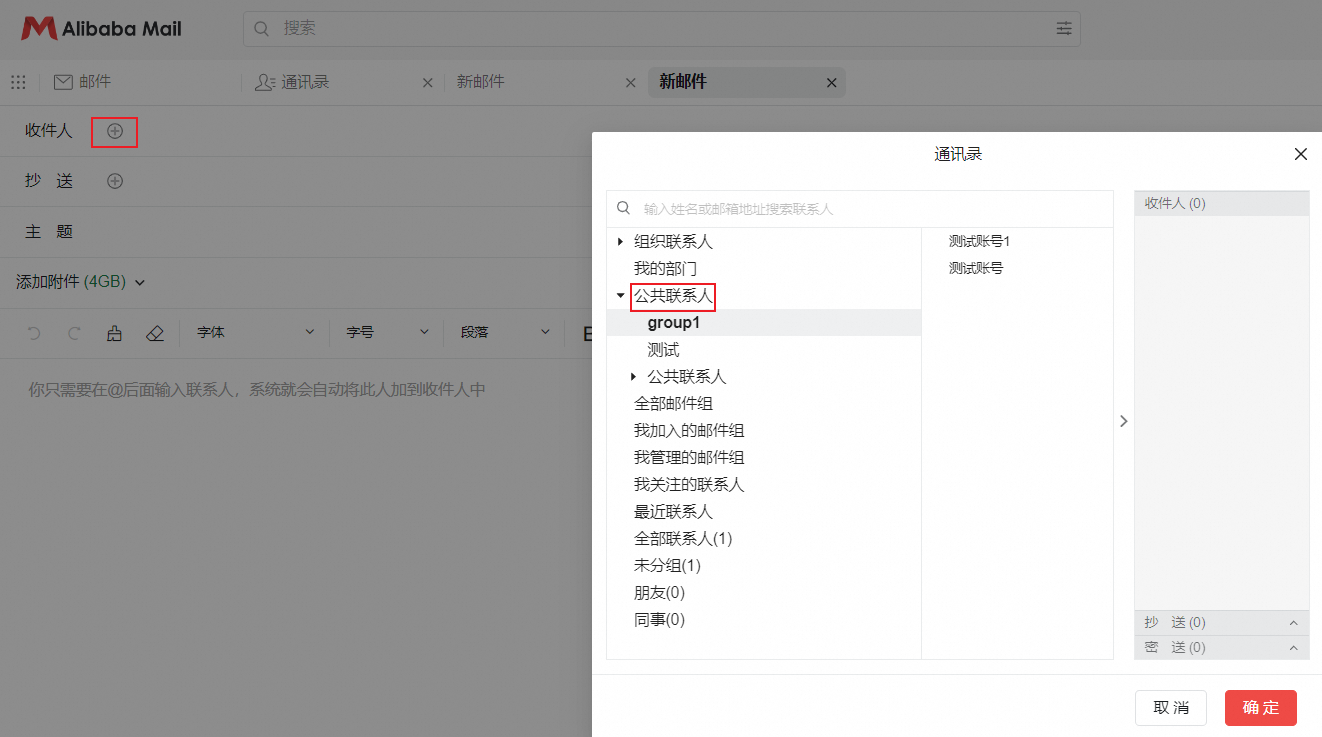Close the inactive 新邮件 tab
The width and height of the screenshot is (1322, 737).
coord(630,83)
